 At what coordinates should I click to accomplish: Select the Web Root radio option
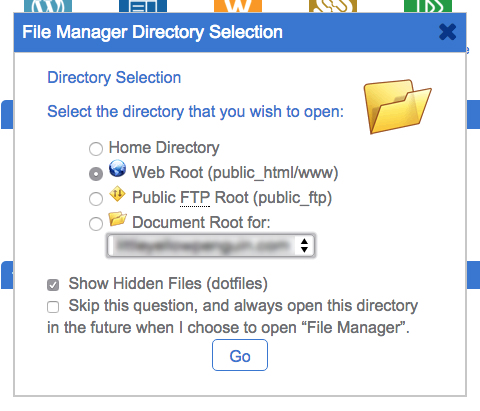pyautogui.click(x=96, y=174)
